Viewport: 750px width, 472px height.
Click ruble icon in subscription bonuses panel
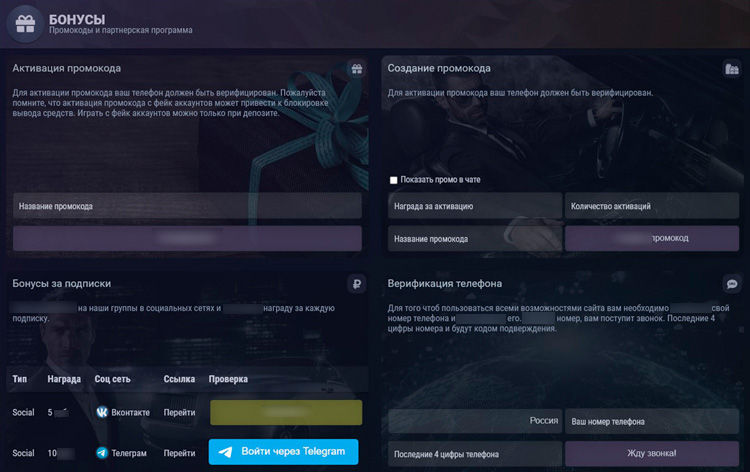pos(356,284)
